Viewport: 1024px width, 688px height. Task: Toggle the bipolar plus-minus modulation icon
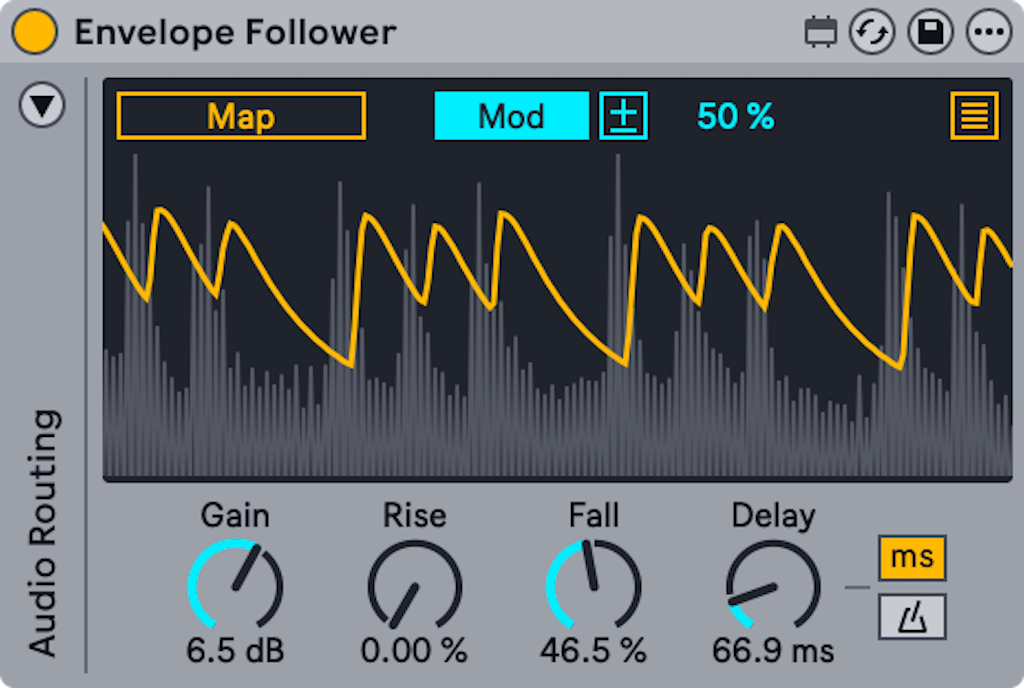(624, 116)
